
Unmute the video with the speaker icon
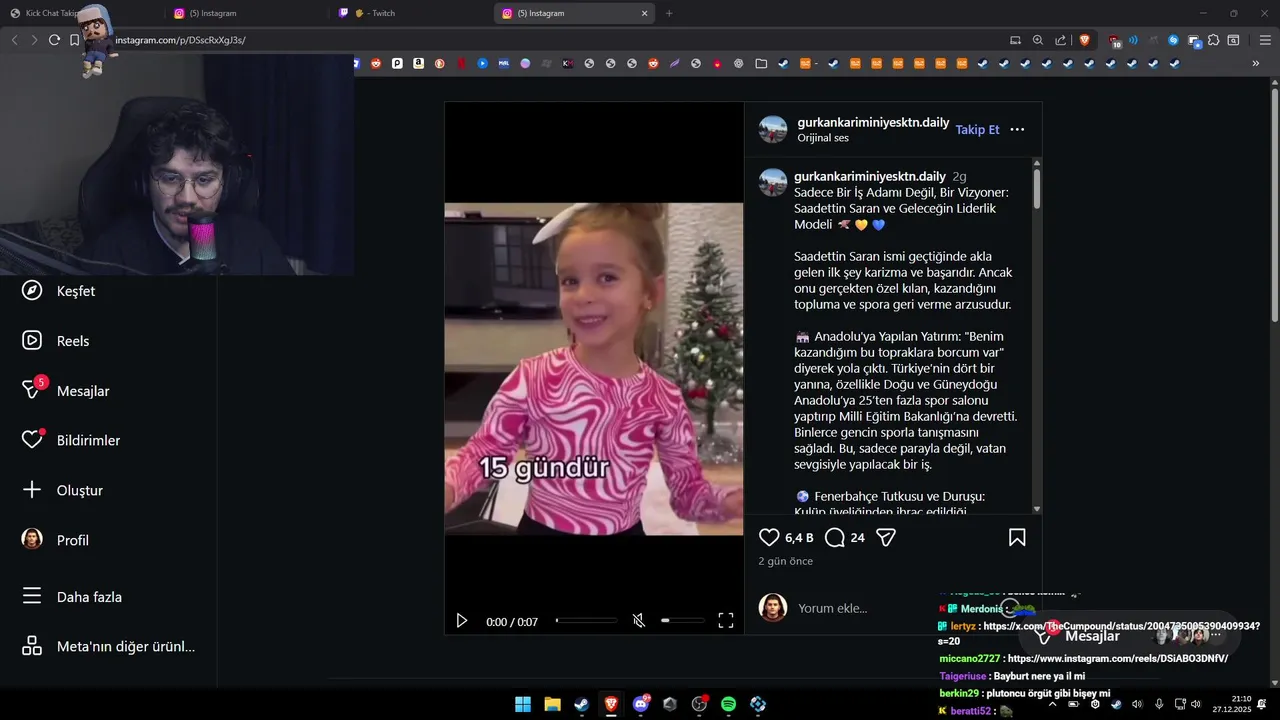click(639, 621)
